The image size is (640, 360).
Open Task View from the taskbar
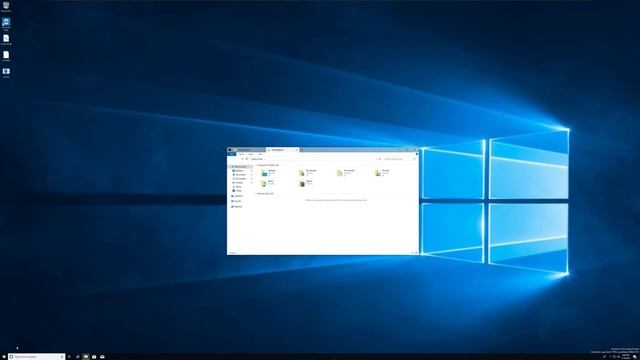click(x=69, y=357)
